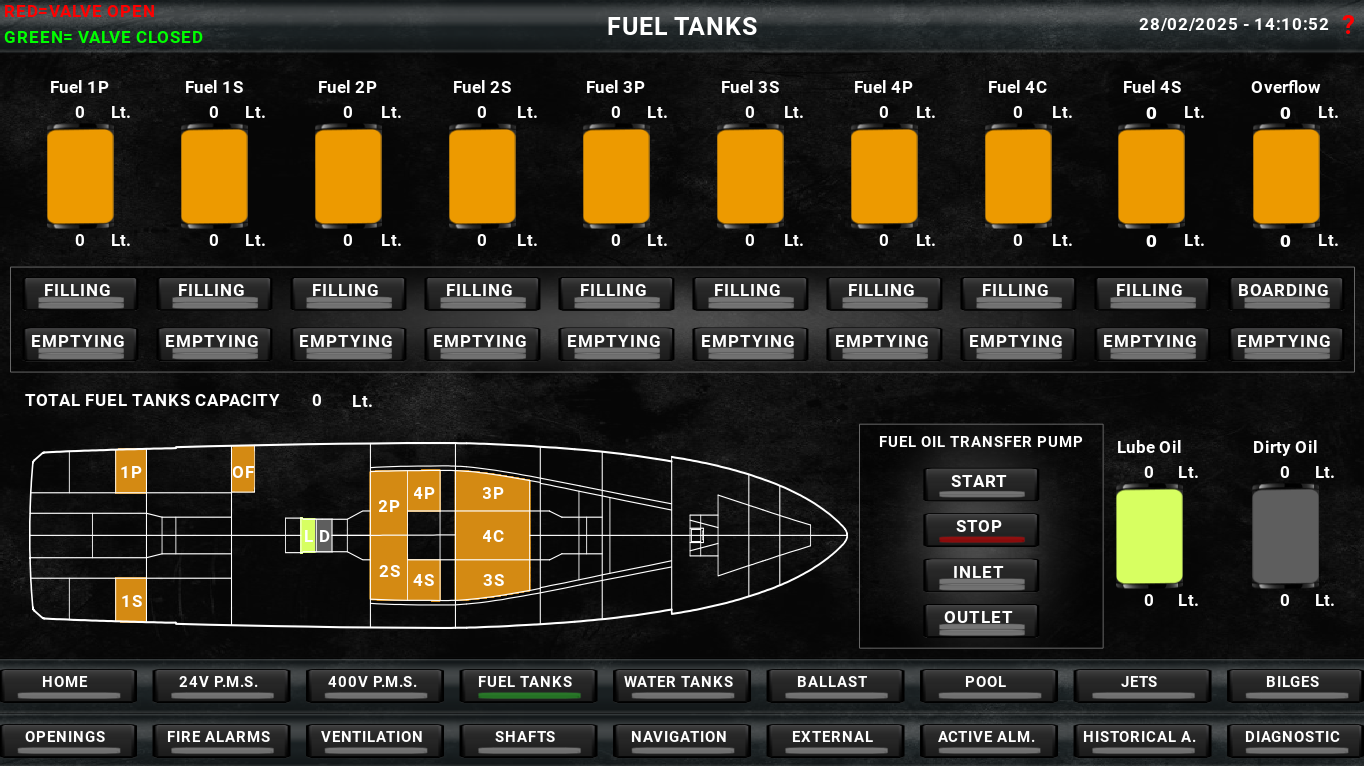Select tank 4C on ship diagram
The height and width of the screenshot is (766, 1364).
[493, 536]
